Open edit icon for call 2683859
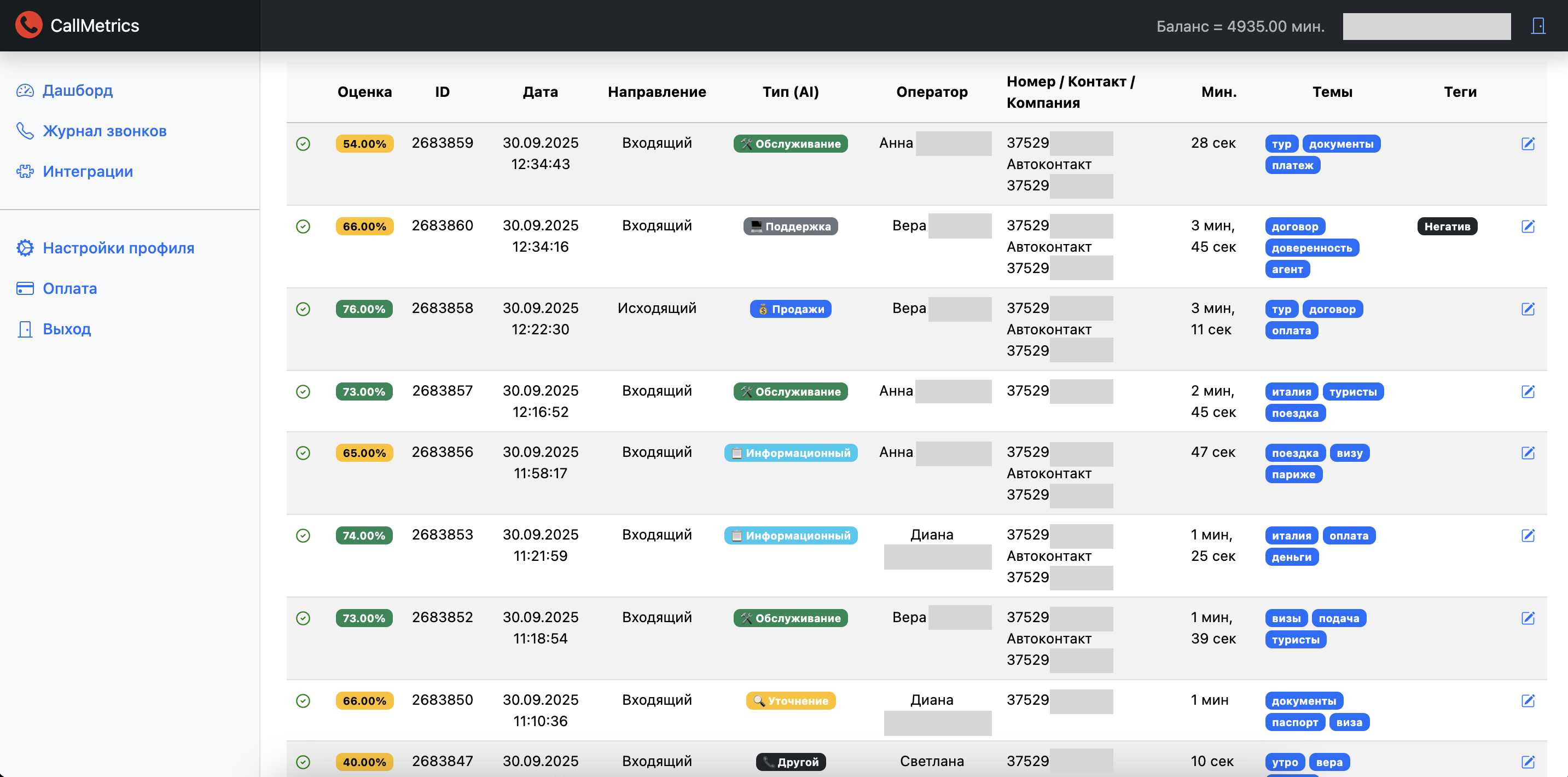 pyautogui.click(x=1528, y=144)
